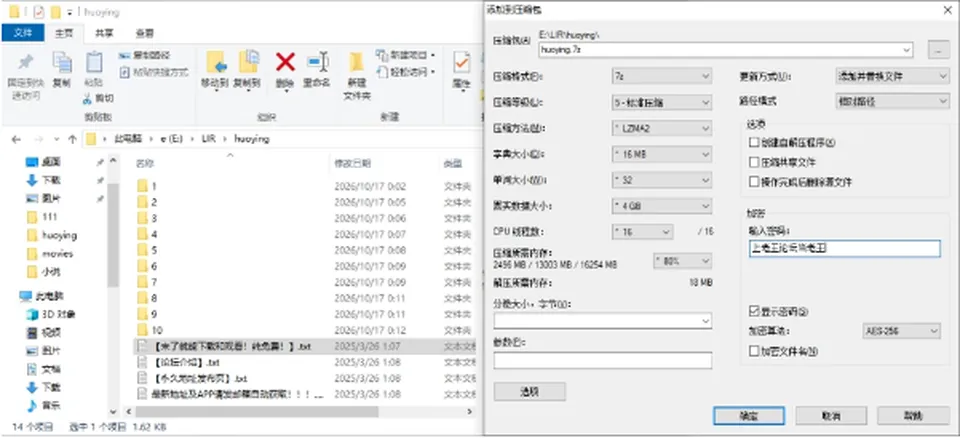This screenshot has width=960, height=438.
Task: Open the LZMA2 compression method dropdown
Action: (x=661, y=128)
